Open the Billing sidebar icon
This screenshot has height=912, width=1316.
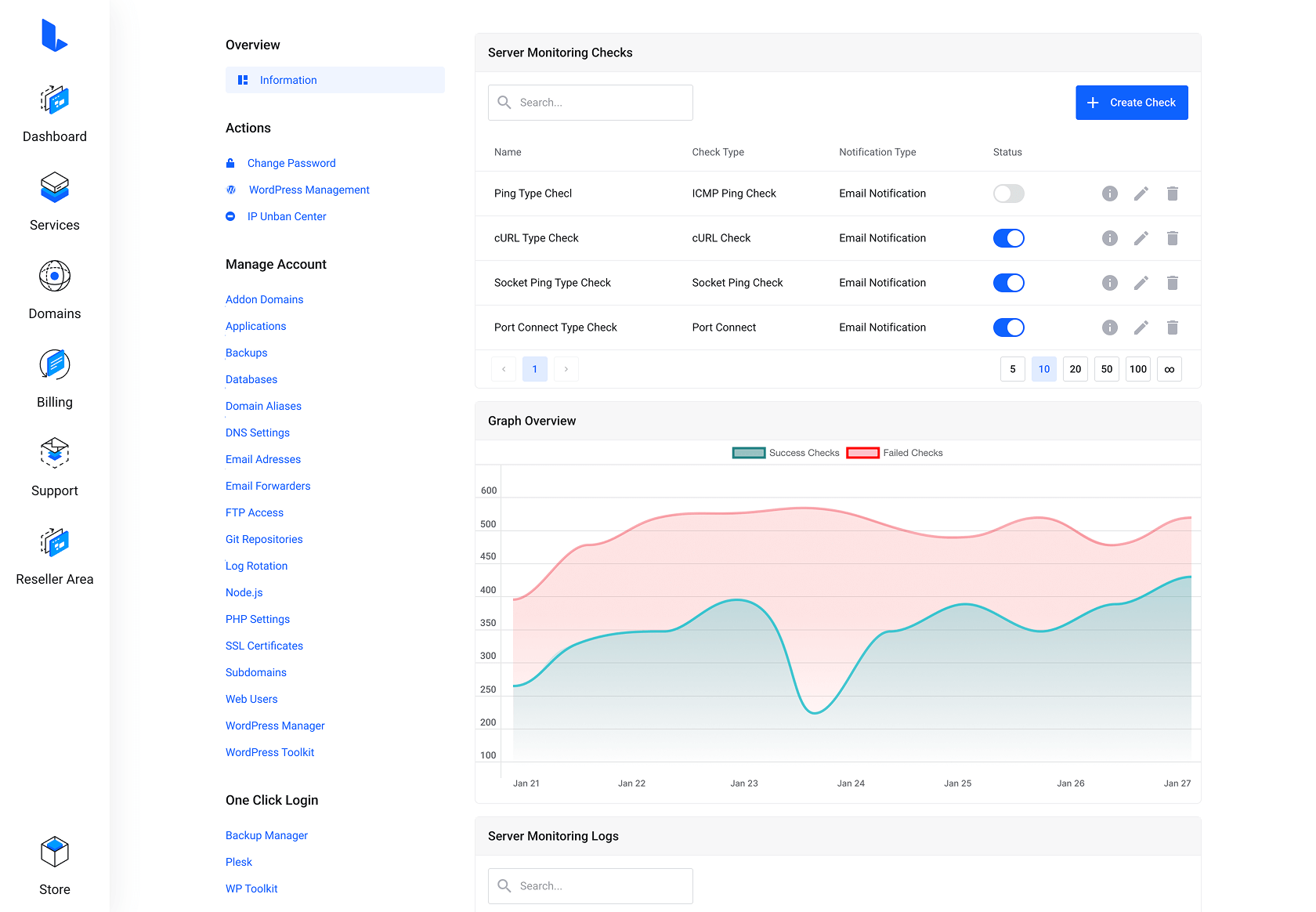pos(55,364)
